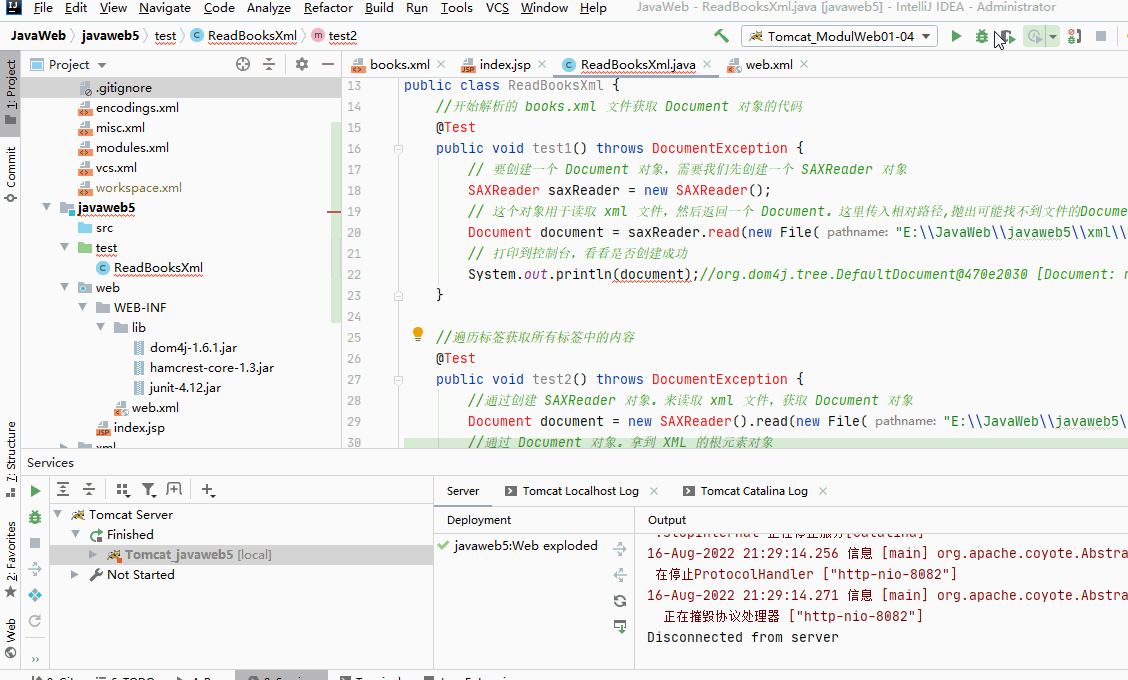Select the Server tab in Services
Screen dimensions: 1128x680
coord(463,491)
